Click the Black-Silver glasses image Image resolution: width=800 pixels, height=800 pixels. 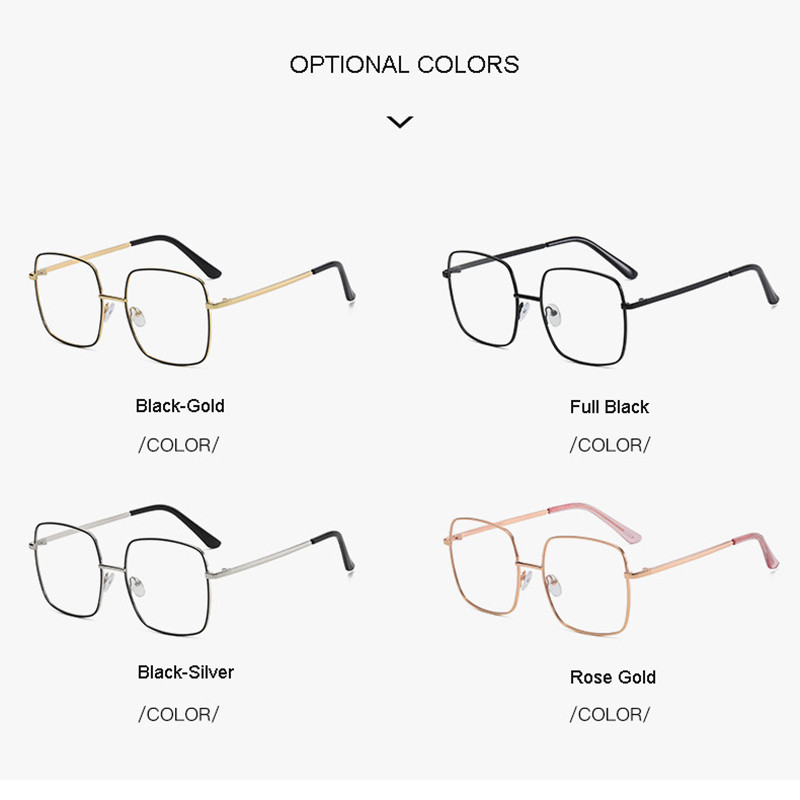pyautogui.click(x=191, y=570)
